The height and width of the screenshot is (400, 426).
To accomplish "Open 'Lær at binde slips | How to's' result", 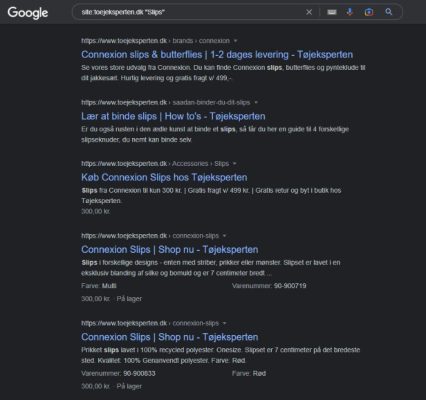I will (x=173, y=116).
